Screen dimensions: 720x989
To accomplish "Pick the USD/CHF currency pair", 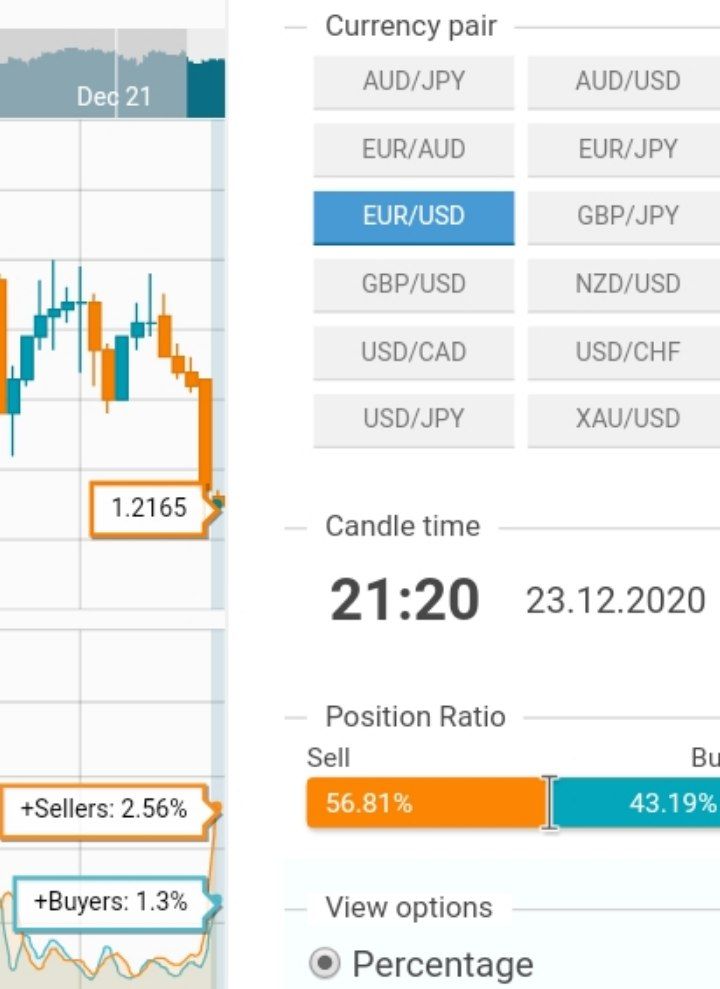I will click(627, 352).
